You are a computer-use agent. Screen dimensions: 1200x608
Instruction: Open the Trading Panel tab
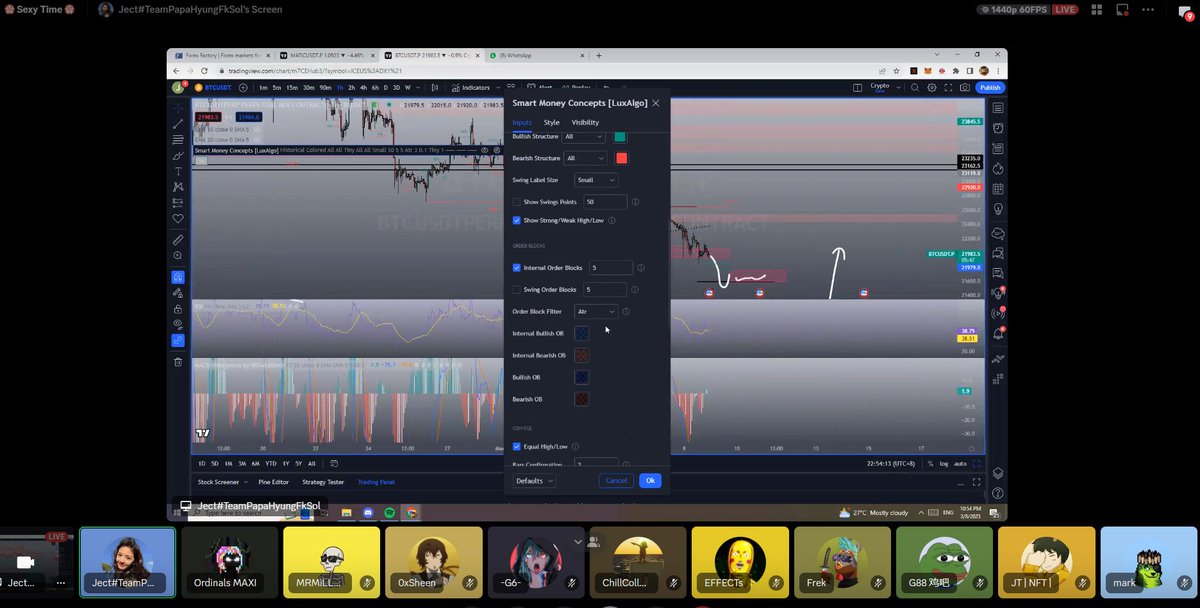pyautogui.click(x=376, y=482)
